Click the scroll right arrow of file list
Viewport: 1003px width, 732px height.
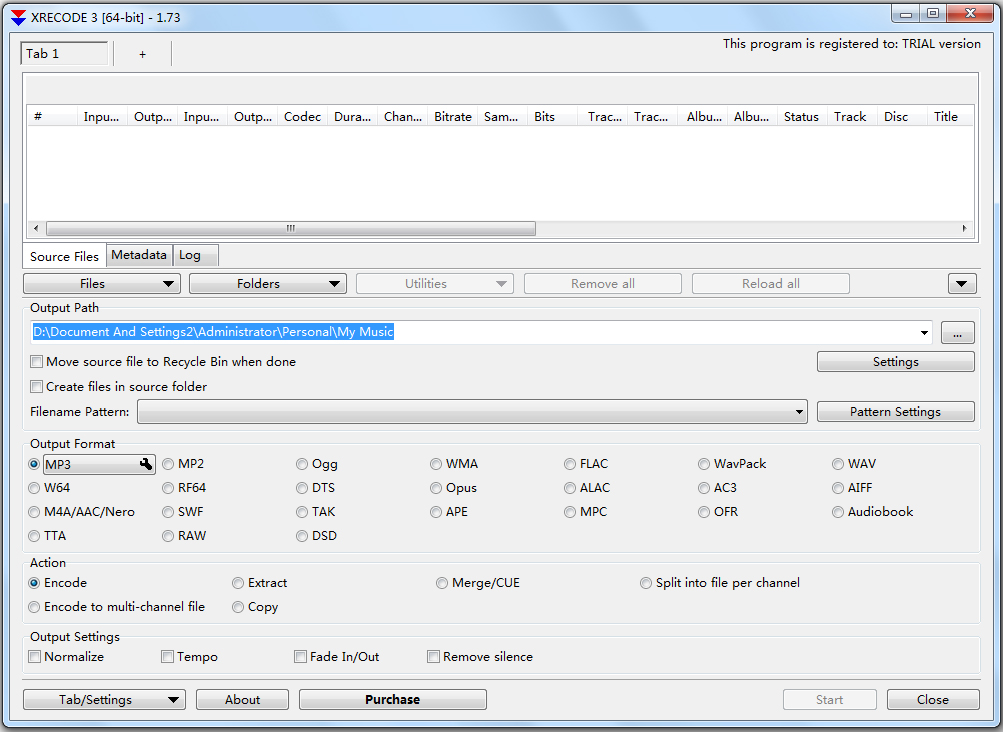pos(964,228)
